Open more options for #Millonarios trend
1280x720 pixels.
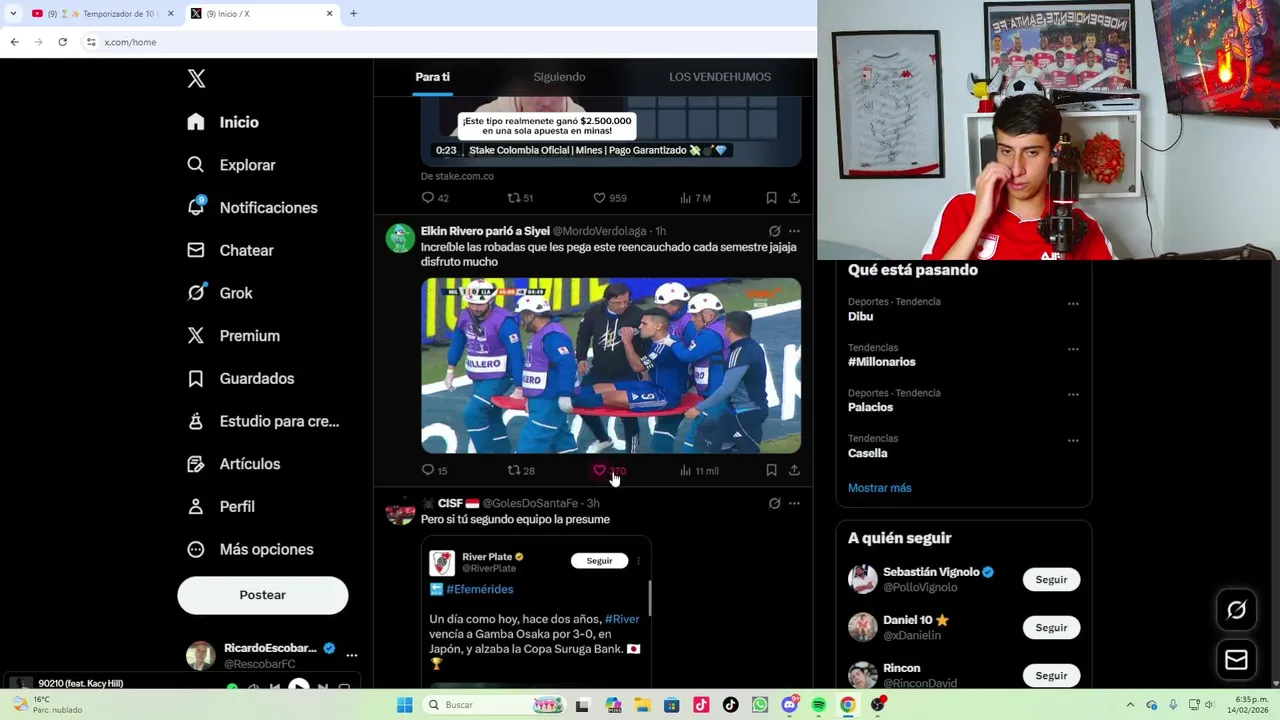point(1073,349)
